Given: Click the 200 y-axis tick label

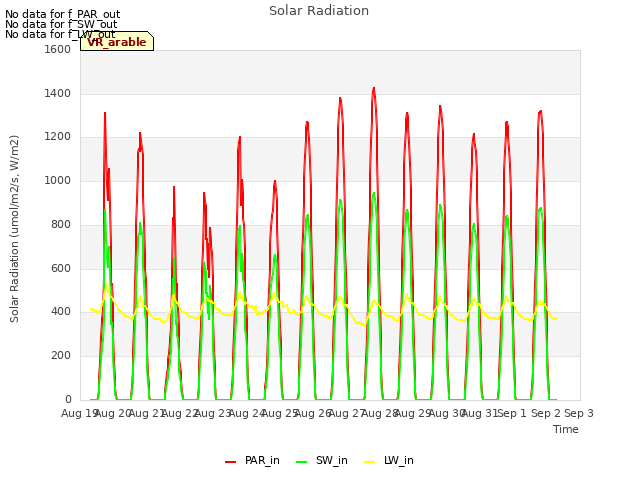Looking at the screenshot, I should point(61,356).
